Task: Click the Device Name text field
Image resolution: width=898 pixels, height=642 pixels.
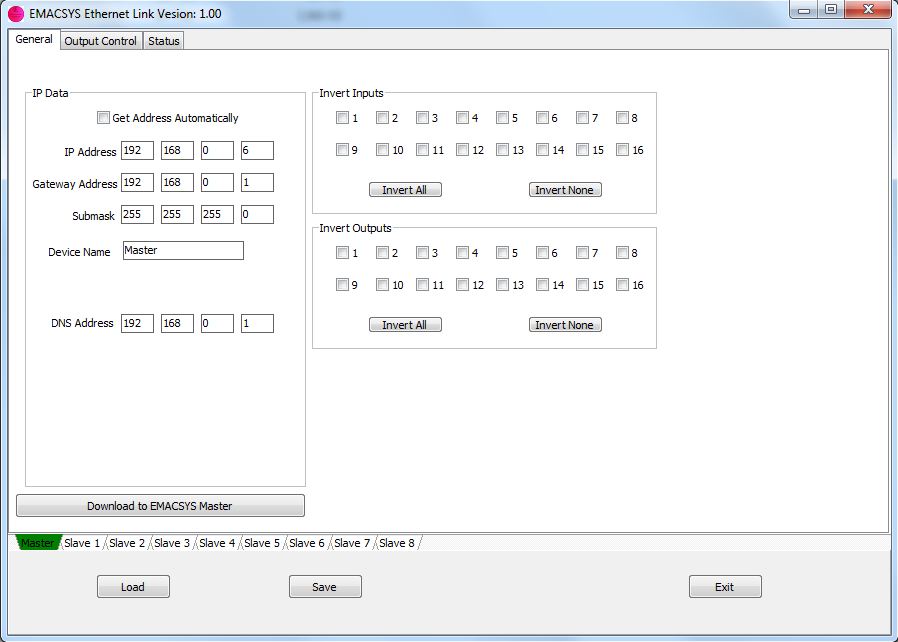Action: coord(183,250)
